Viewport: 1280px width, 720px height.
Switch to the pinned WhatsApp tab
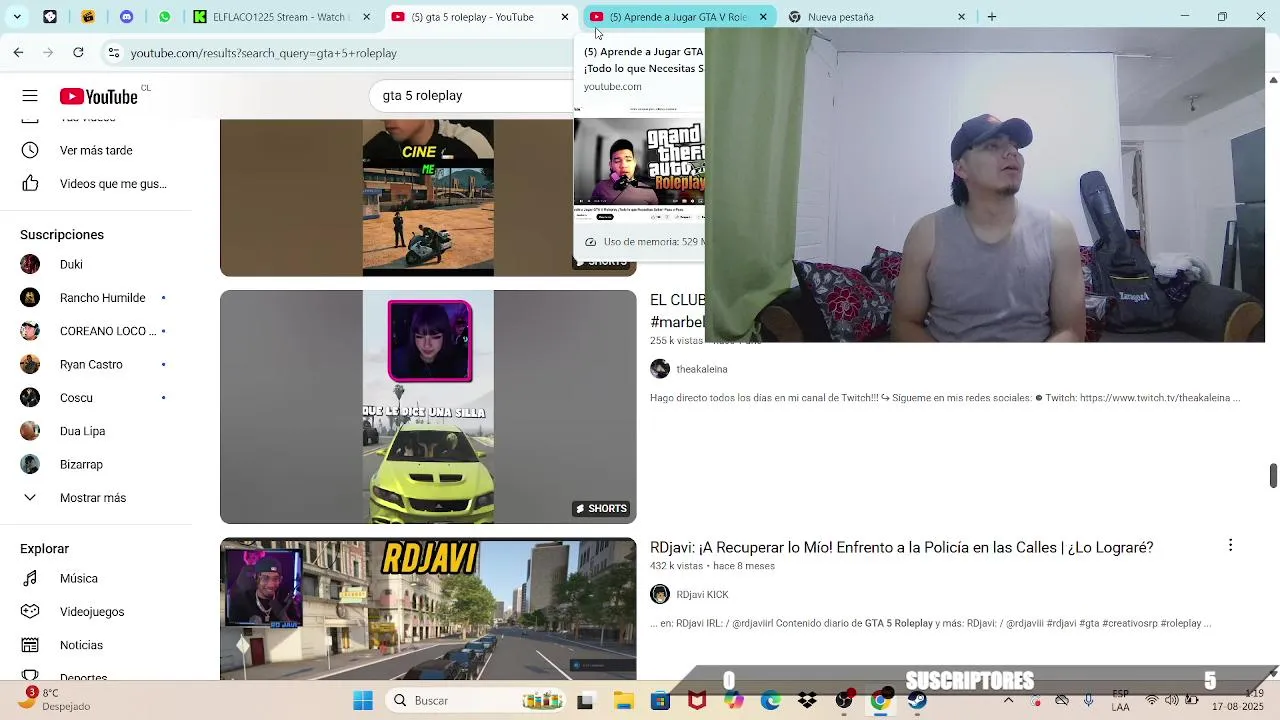[x=164, y=17]
